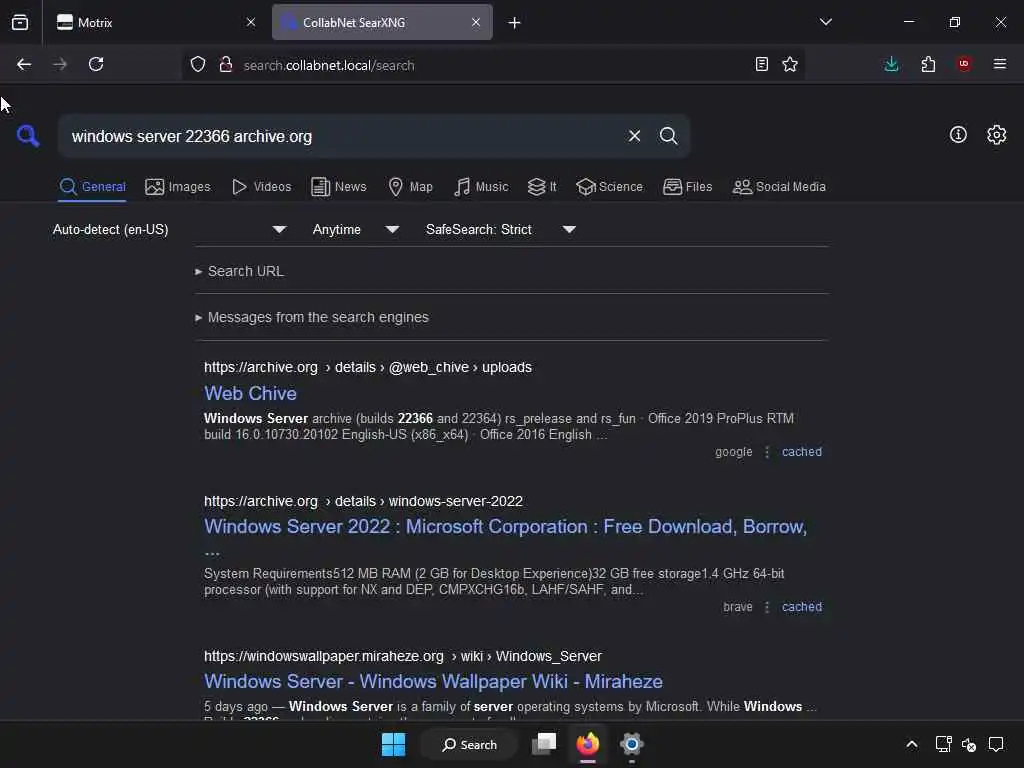
Task: Open the display/network icon in system tray
Action: pos(943,744)
